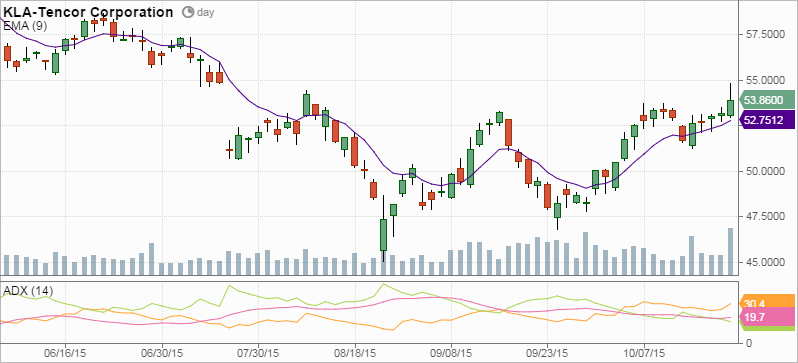
Task: Select the 'EMA (9)' indicator label
Action: [x=25, y=26]
